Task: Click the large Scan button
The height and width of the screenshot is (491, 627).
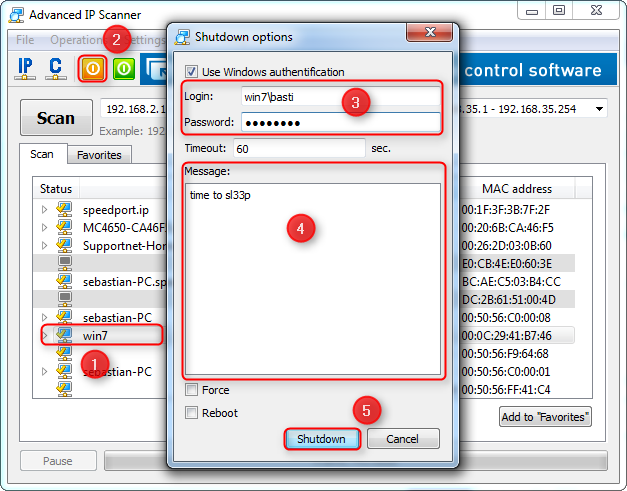Action: (x=56, y=118)
